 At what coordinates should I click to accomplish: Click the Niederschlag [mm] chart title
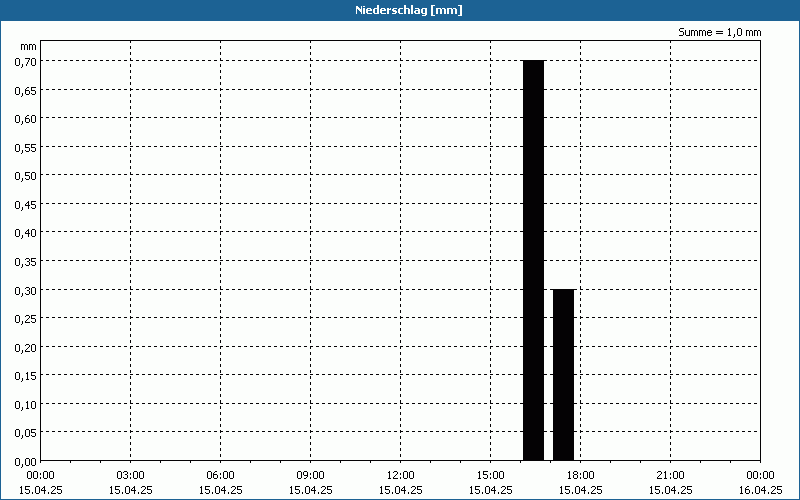409,10
